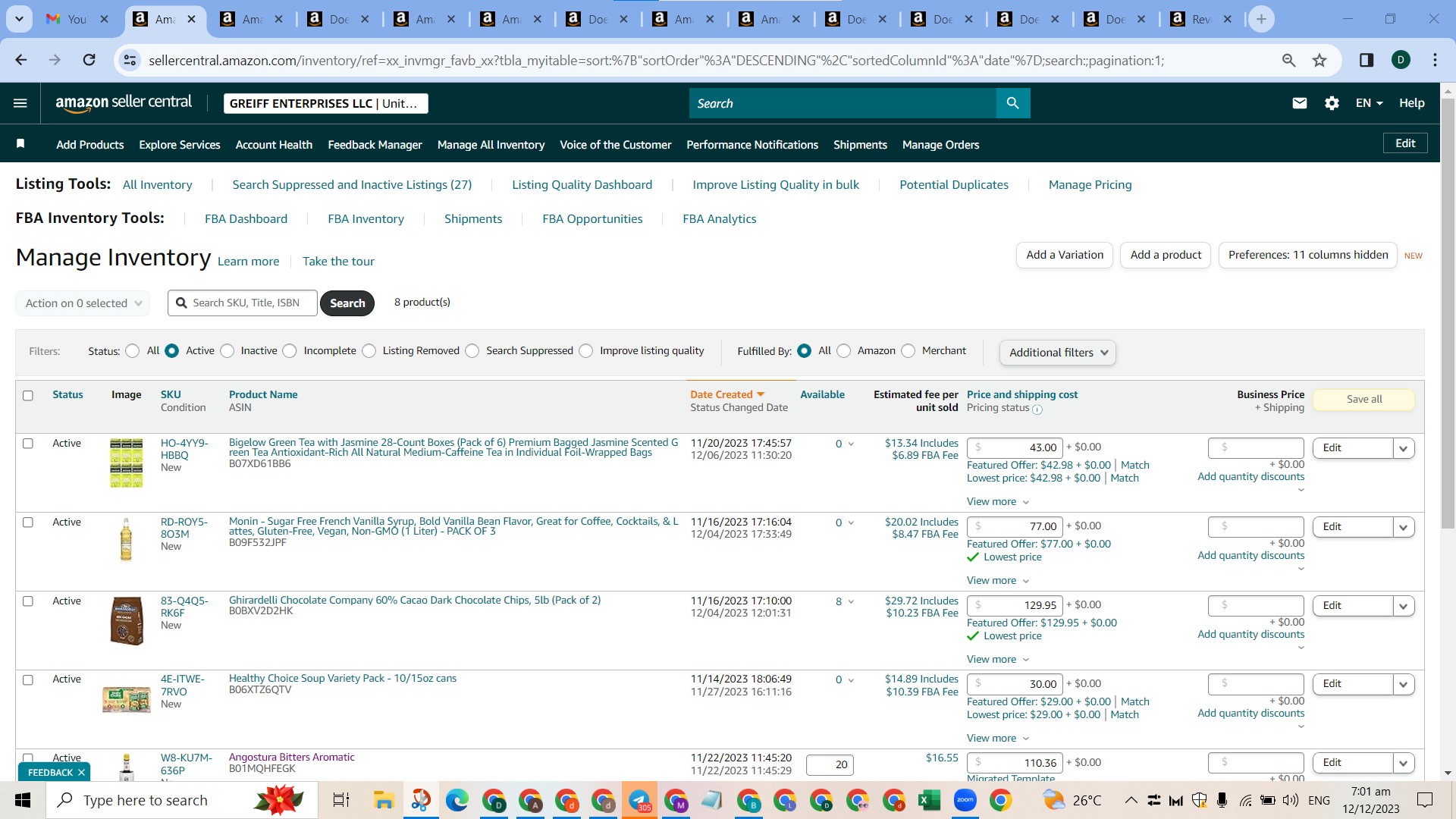Select the Incomplete status radio button
Screen dimensions: 1456x819
click(290, 351)
